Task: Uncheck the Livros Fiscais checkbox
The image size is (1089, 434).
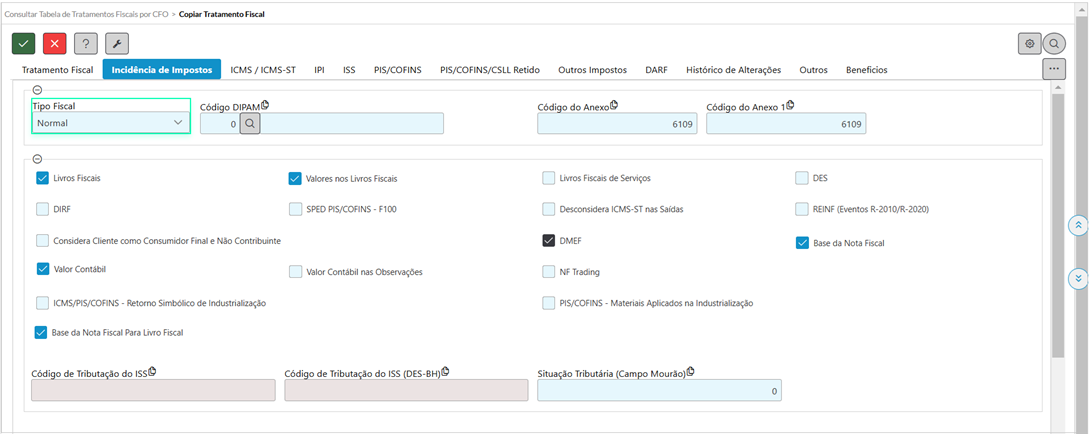Action: (42, 178)
